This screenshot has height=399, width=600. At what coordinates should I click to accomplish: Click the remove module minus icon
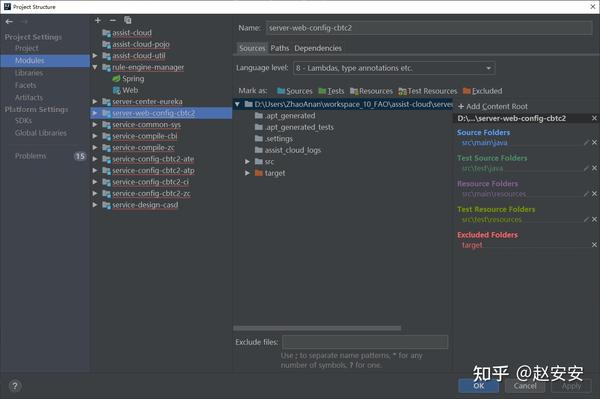click(x=112, y=20)
